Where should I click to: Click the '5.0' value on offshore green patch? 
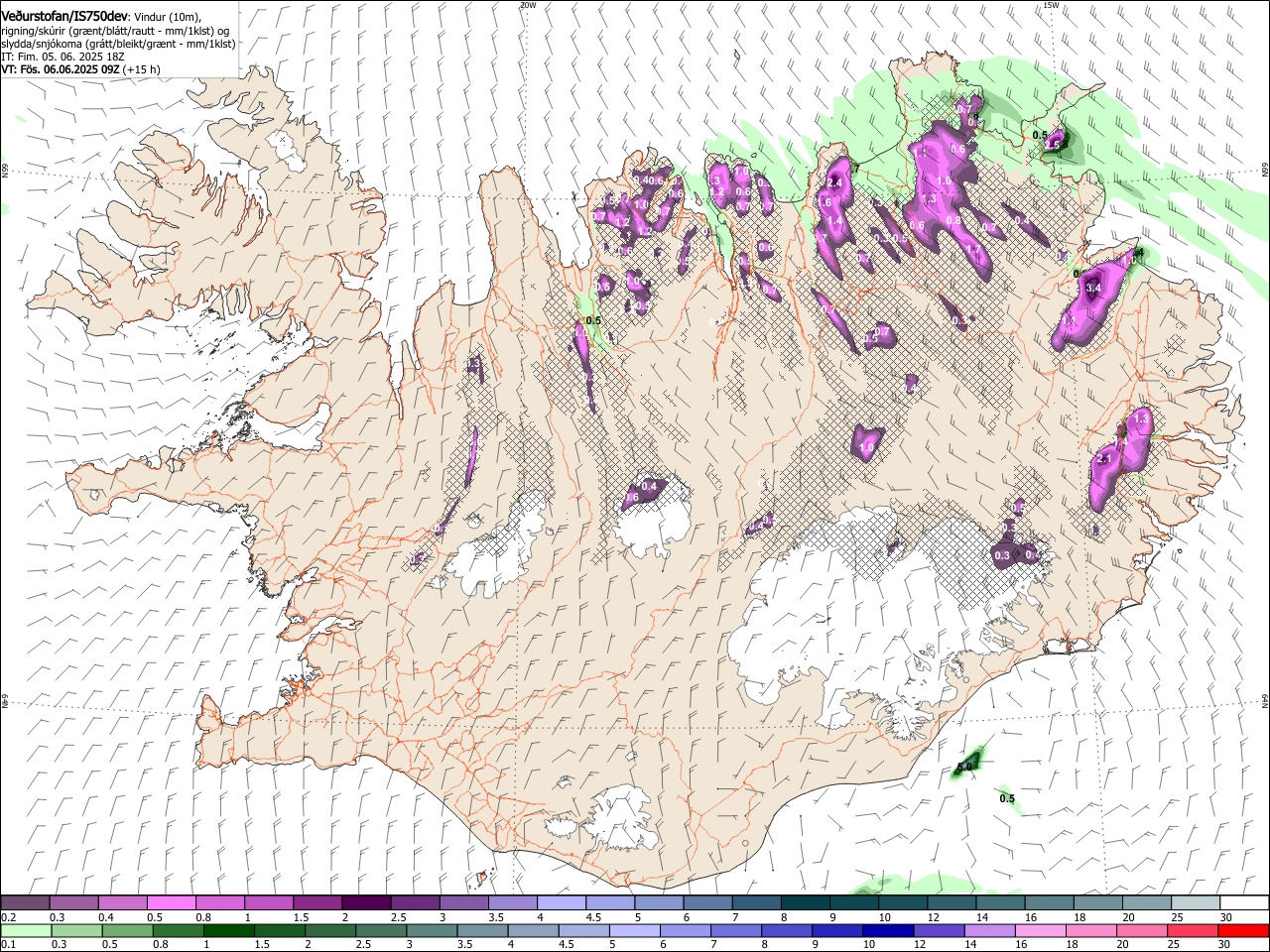[965, 766]
